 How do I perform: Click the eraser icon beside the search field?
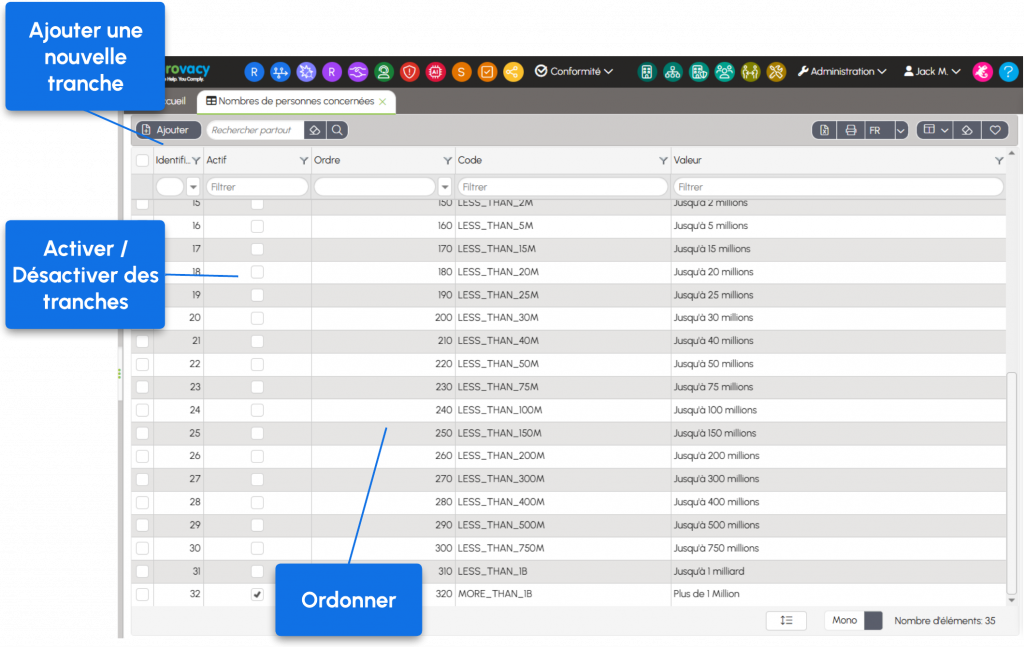pyautogui.click(x=315, y=130)
